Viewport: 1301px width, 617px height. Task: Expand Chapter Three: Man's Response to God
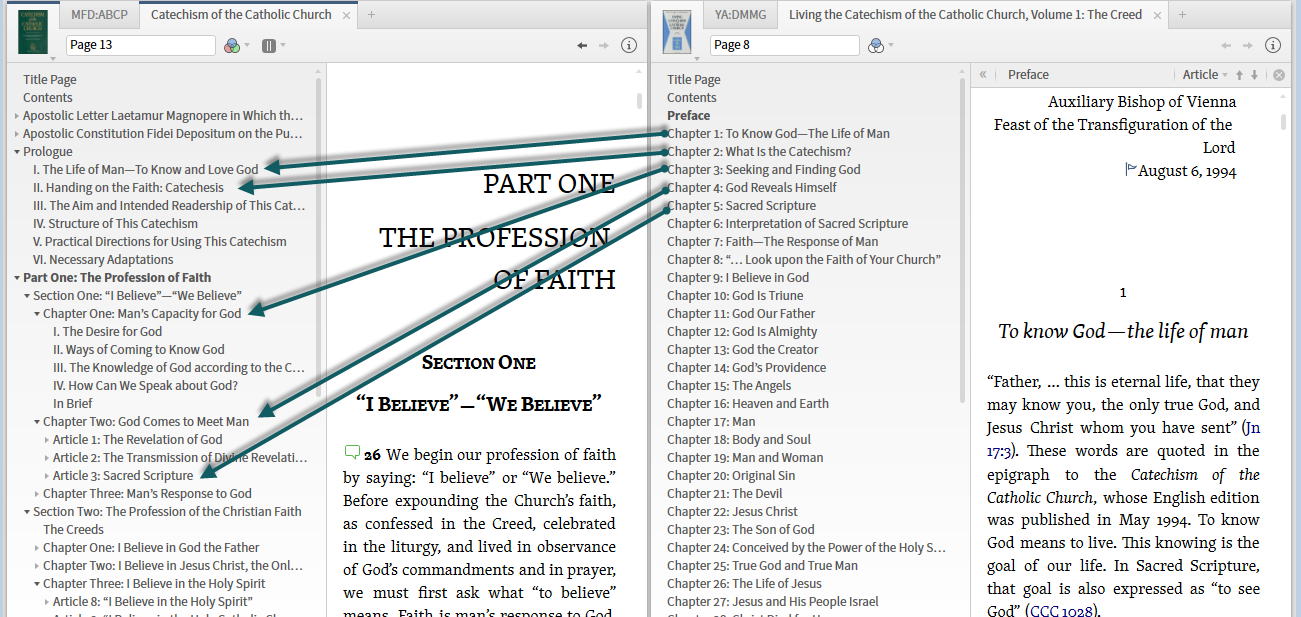pyautogui.click(x=37, y=494)
